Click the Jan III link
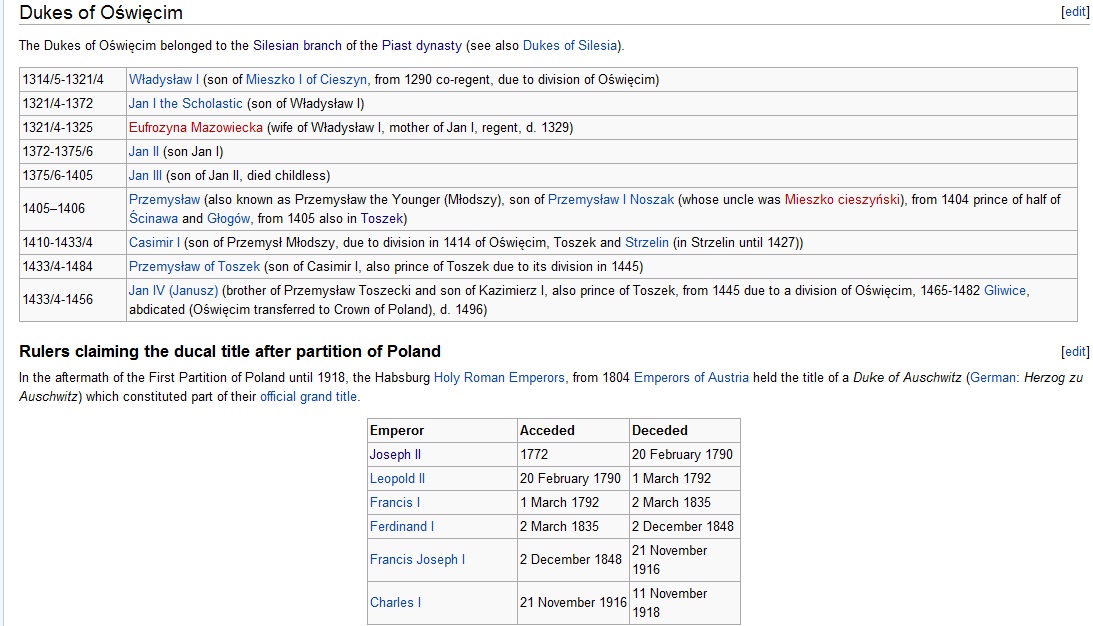 pyautogui.click(x=145, y=175)
